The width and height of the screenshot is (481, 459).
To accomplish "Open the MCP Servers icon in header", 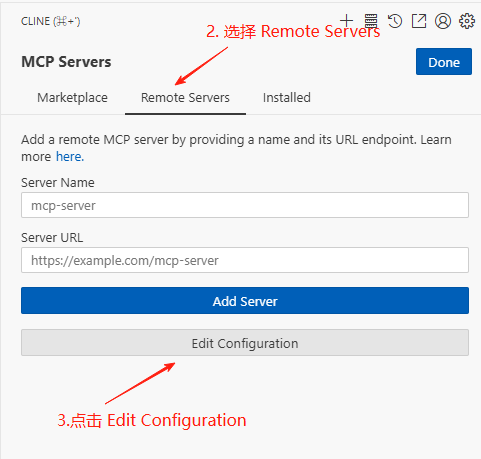I will [x=371, y=21].
